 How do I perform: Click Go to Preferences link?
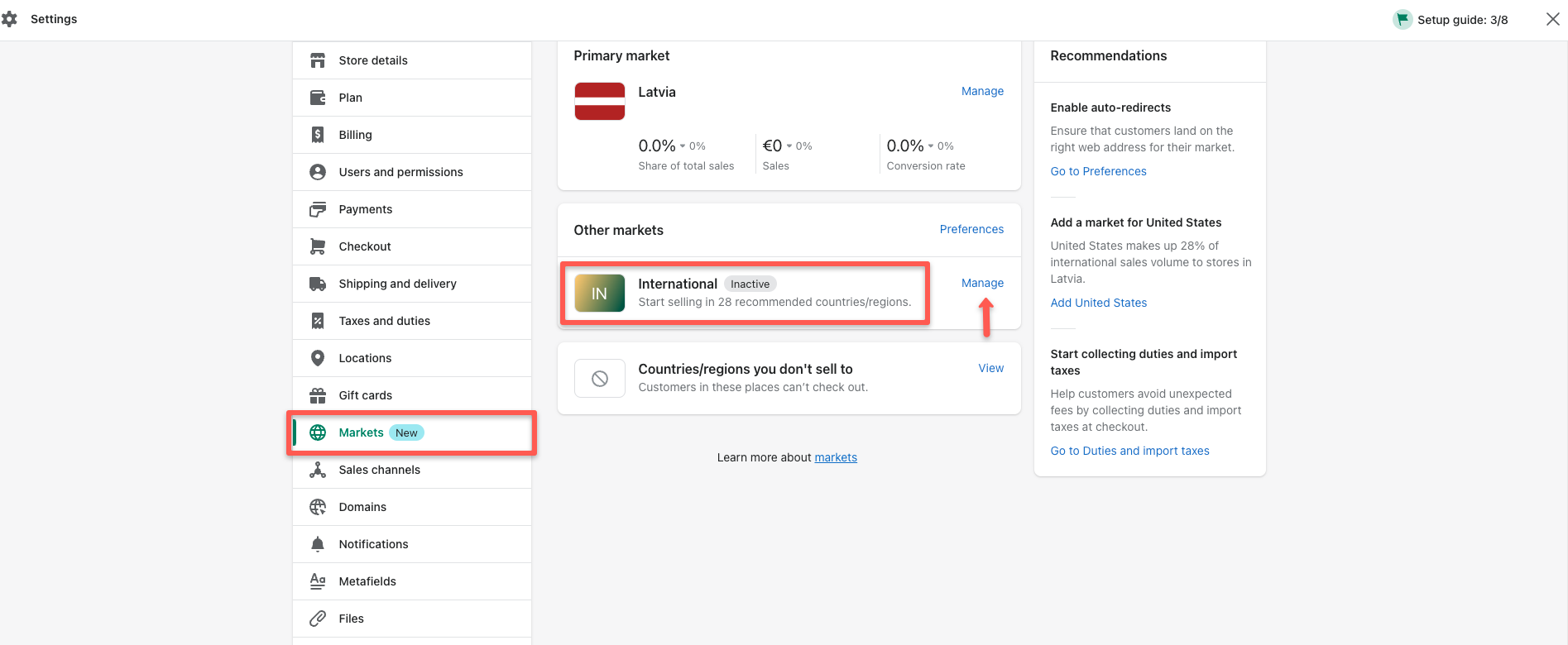pyautogui.click(x=1098, y=171)
